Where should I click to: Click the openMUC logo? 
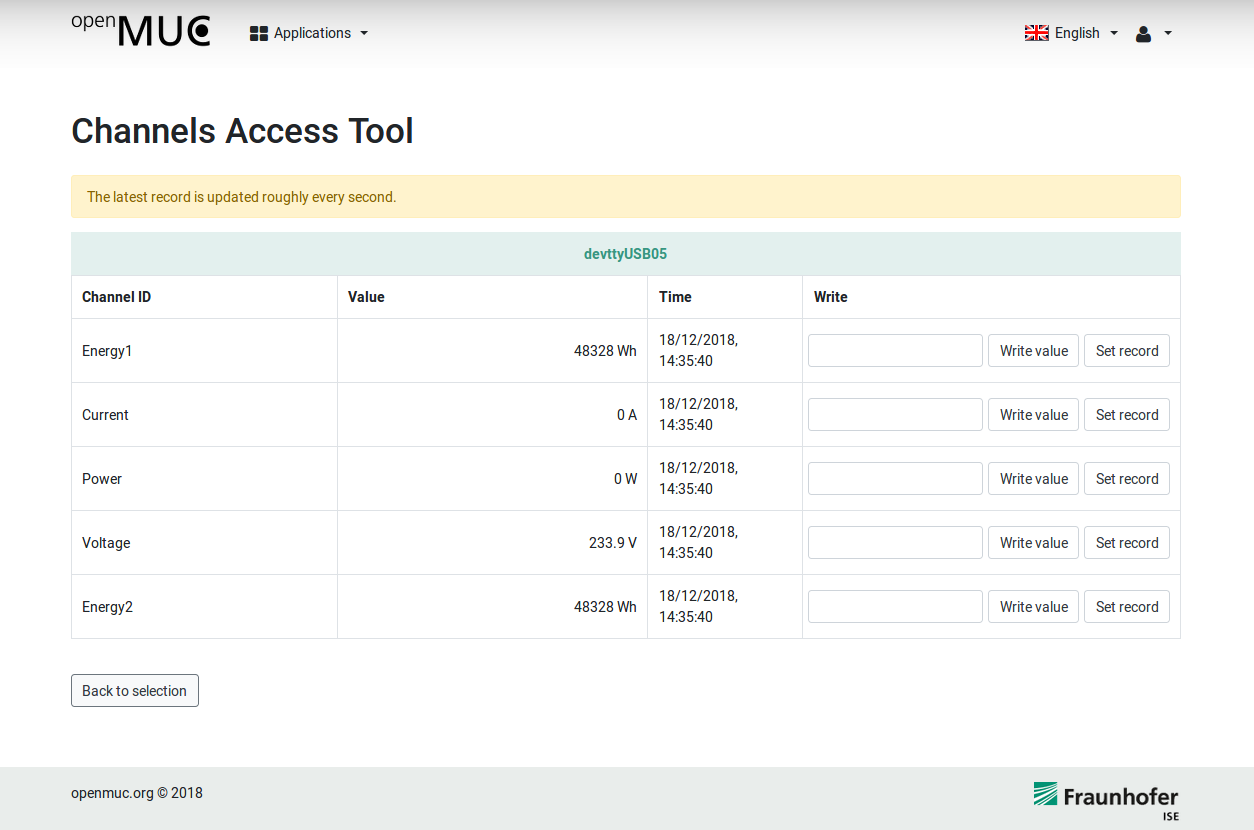140,30
